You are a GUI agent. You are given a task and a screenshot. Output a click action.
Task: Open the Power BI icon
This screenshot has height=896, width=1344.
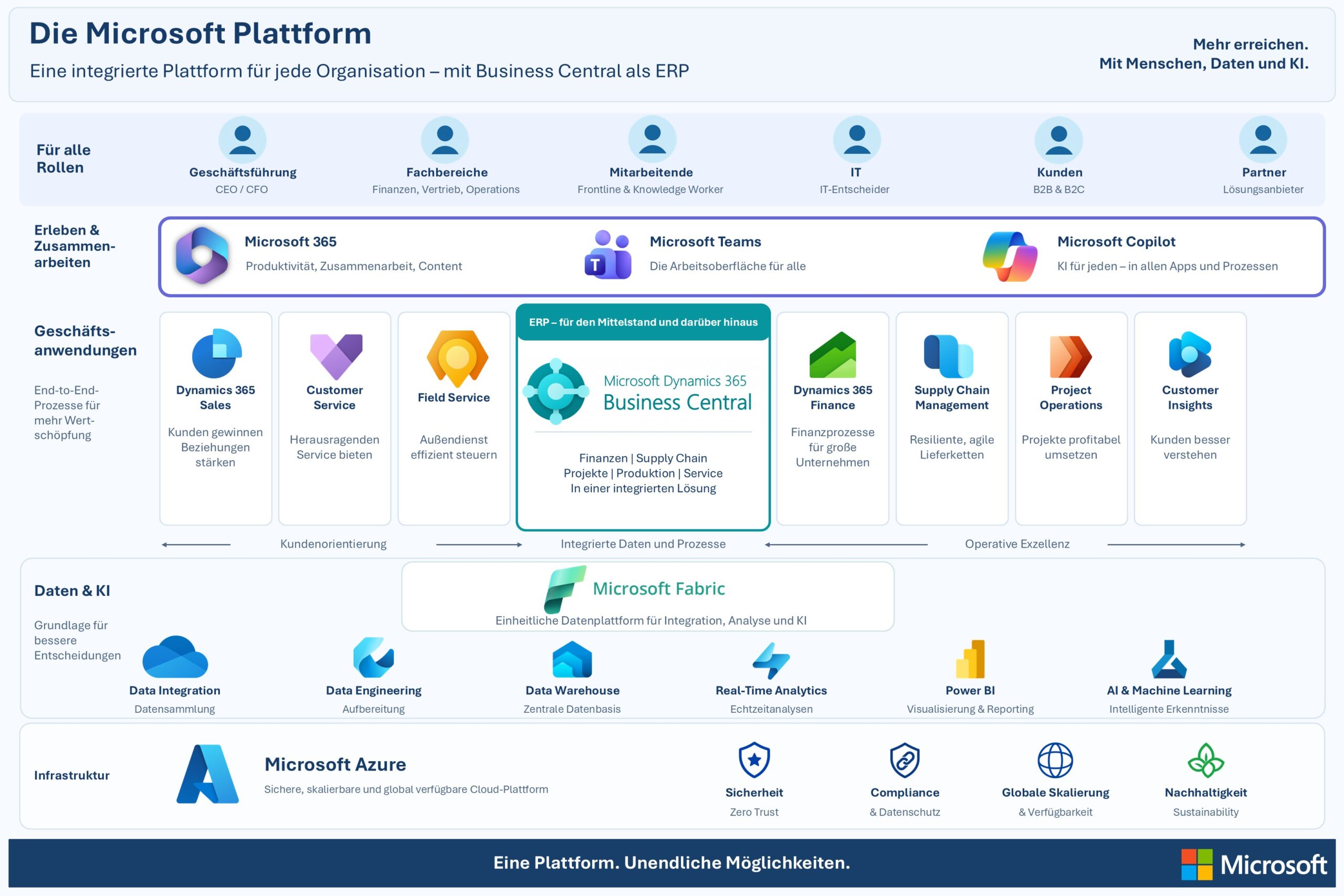[970, 659]
